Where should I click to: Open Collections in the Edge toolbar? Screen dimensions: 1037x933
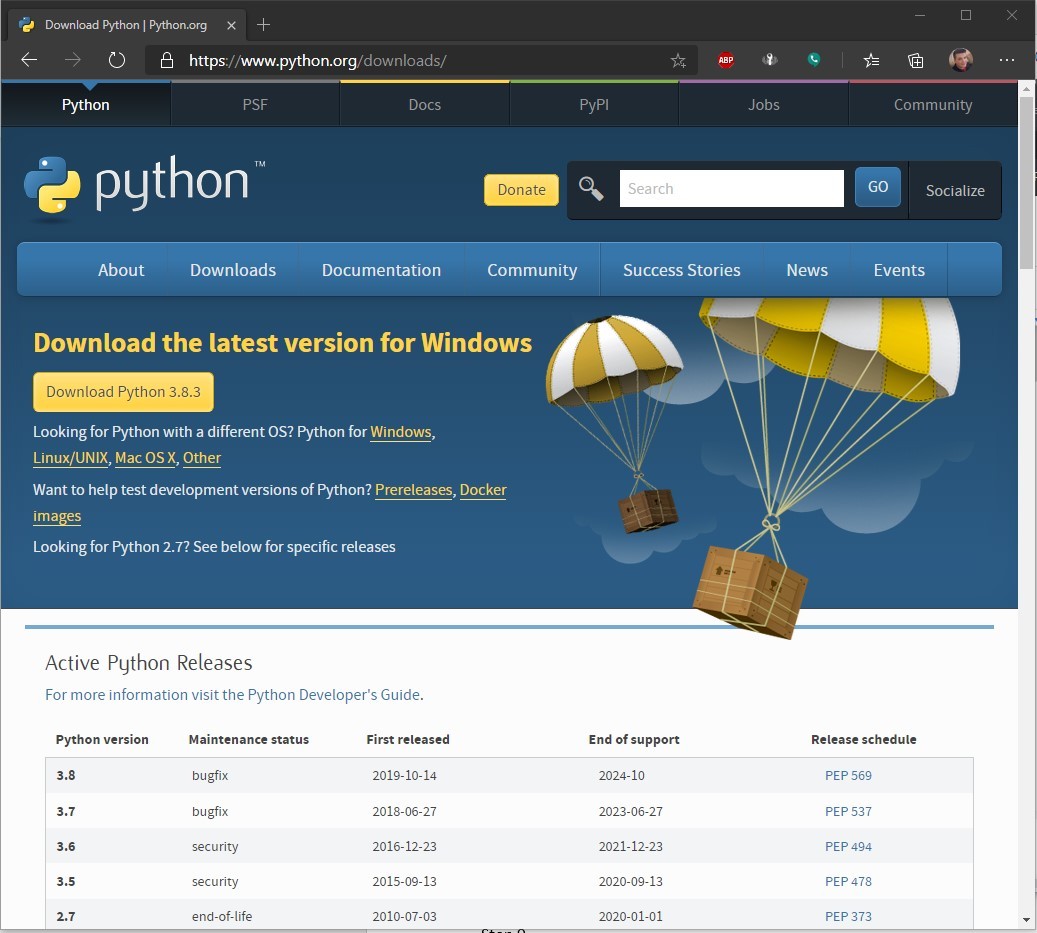[915, 60]
